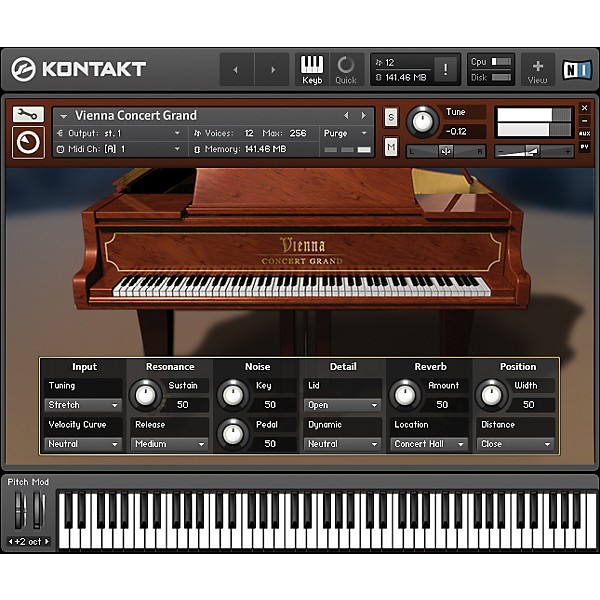Click the Position Width knob
600x600 pixels.
click(x=492, y=395)
